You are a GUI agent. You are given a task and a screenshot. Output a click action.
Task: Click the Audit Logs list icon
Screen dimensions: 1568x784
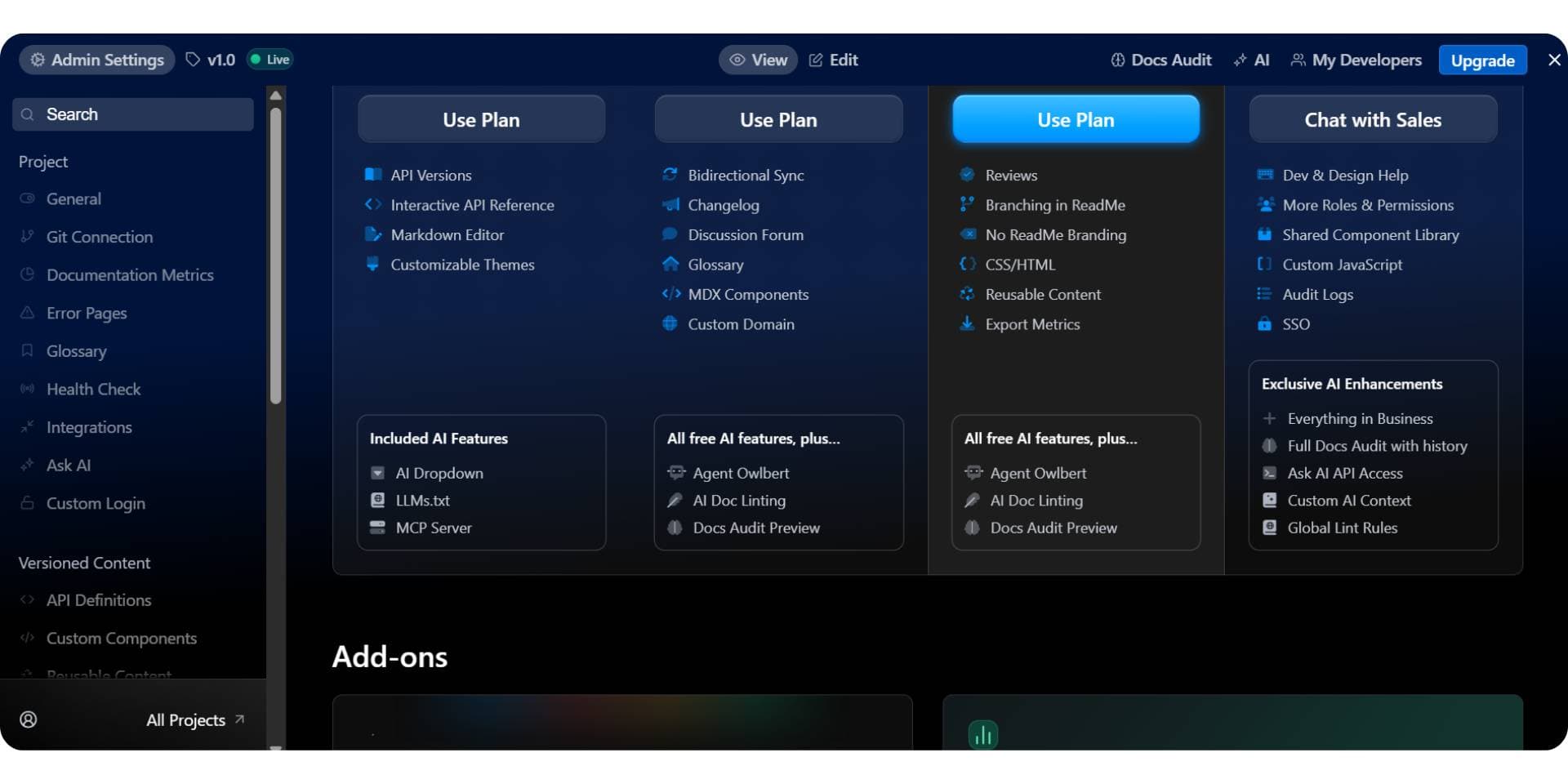tap(1265, 294)
